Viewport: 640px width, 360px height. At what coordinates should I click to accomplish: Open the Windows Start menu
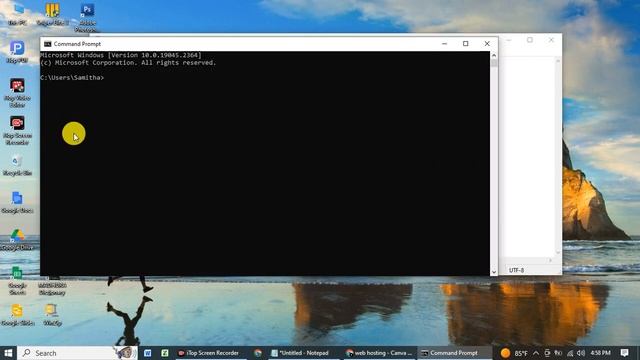coord(8,353)
